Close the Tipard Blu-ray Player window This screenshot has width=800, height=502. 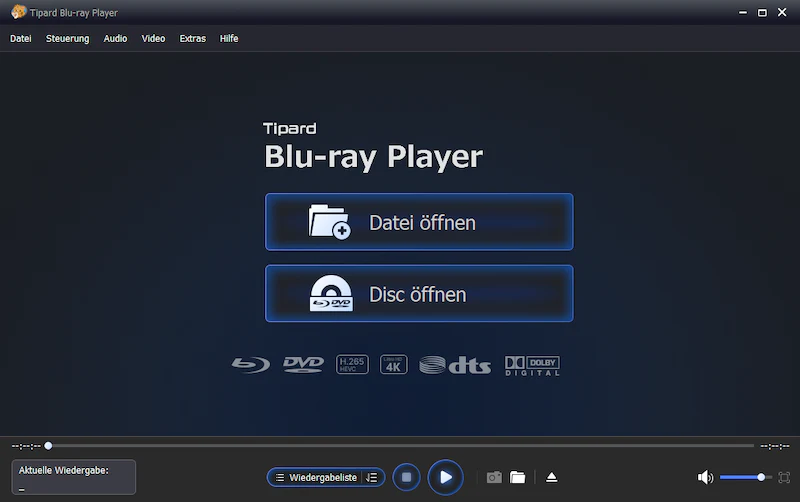pyautogui.click(x=782, y=12)
